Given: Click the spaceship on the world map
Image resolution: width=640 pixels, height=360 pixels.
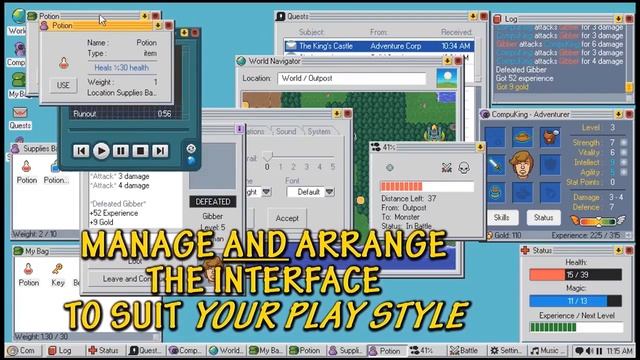Looking at the screenshot, I should 435,133.
